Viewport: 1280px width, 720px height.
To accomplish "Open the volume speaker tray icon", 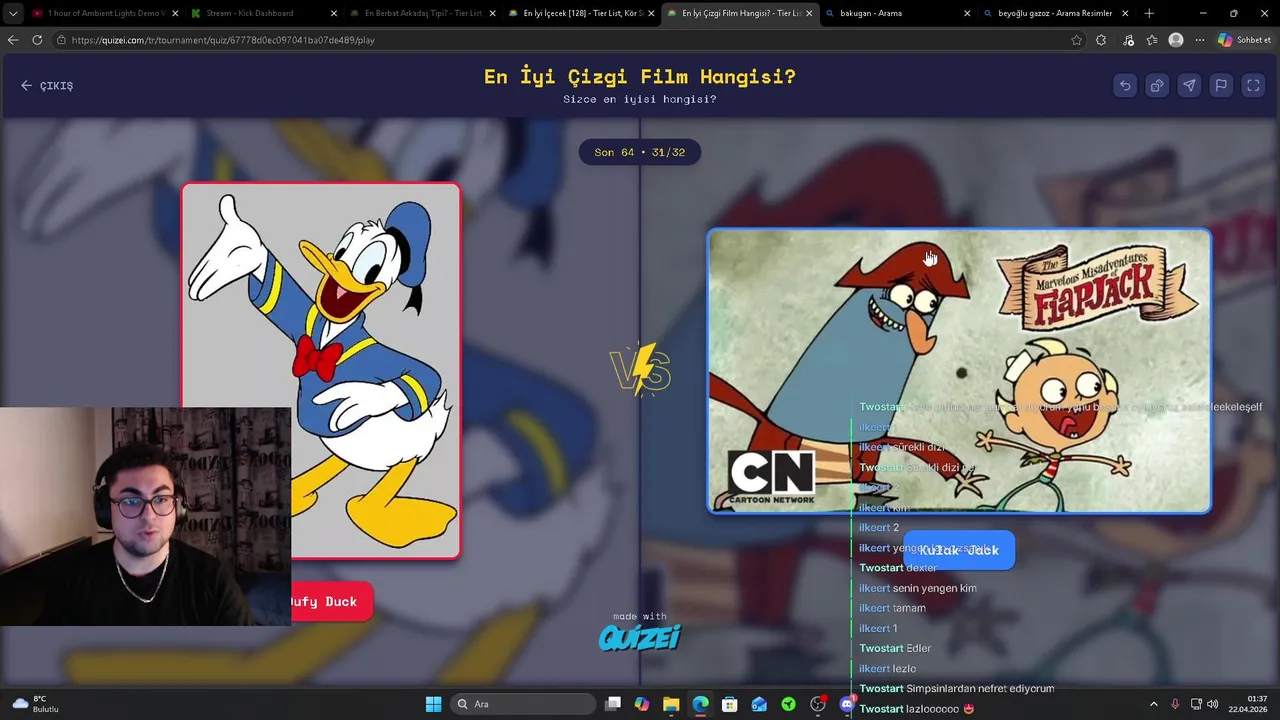I will point(1213,704).
